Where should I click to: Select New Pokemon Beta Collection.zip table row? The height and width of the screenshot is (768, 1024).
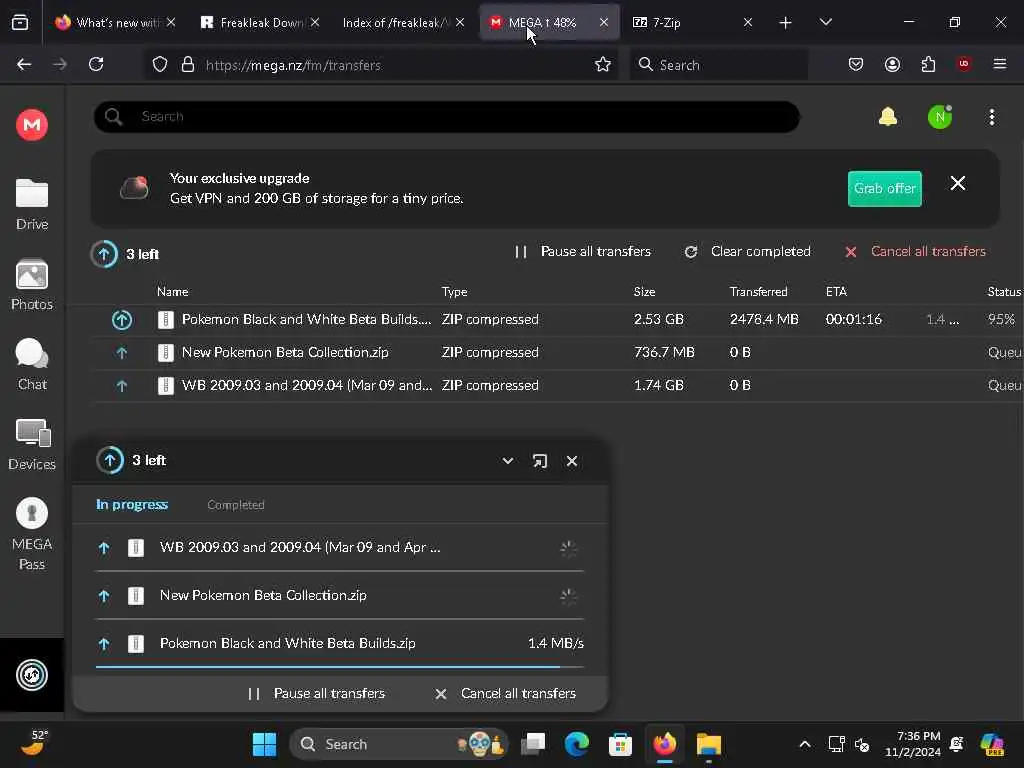558,353
